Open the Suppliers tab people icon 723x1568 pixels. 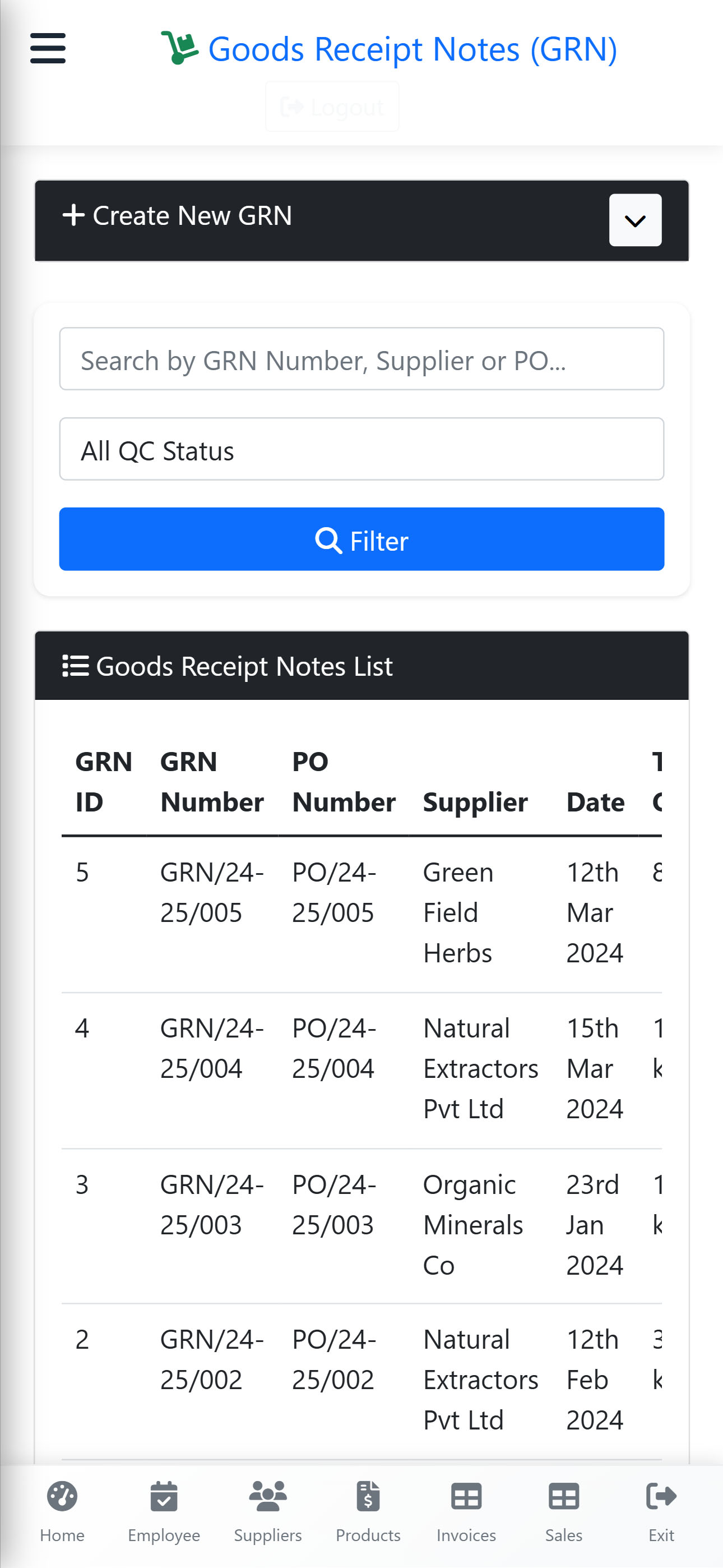(x=268, y=1496)
